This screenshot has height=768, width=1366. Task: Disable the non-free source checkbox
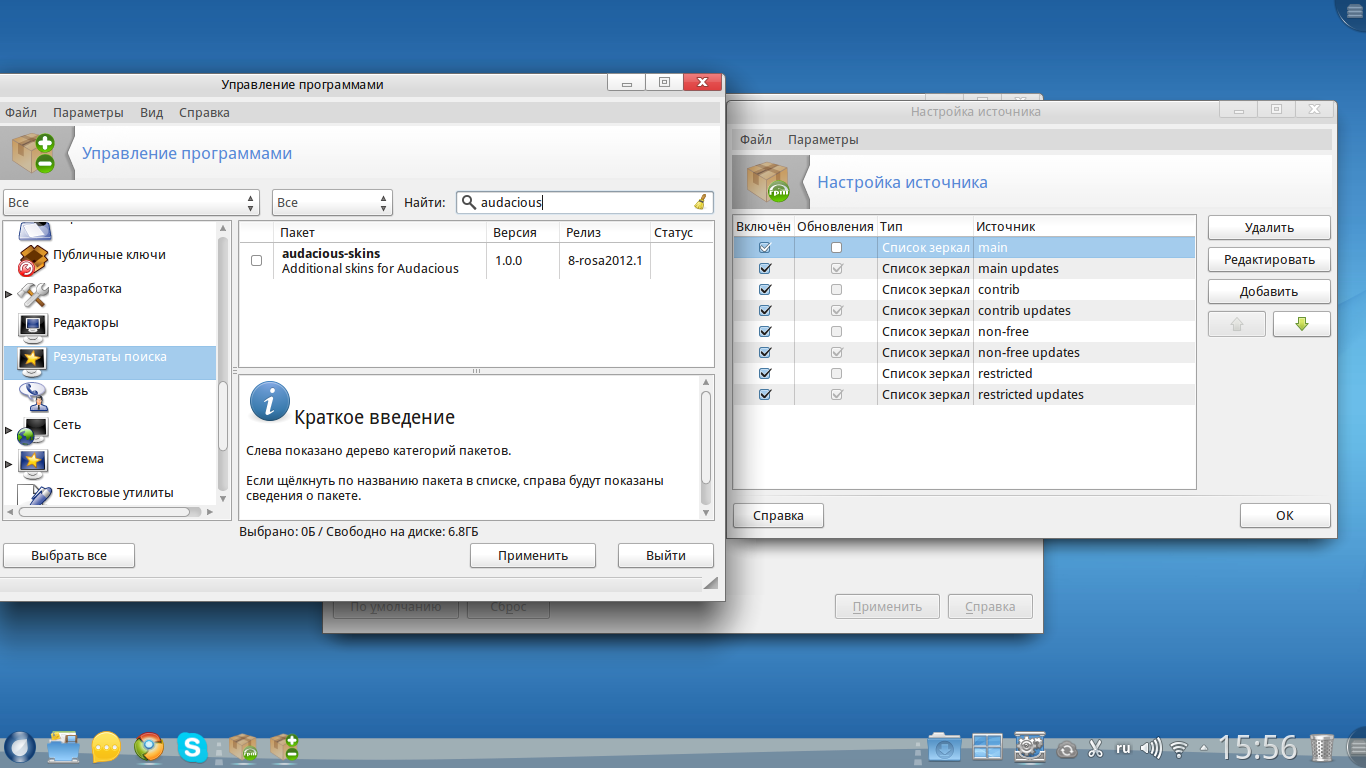point(765,331)
